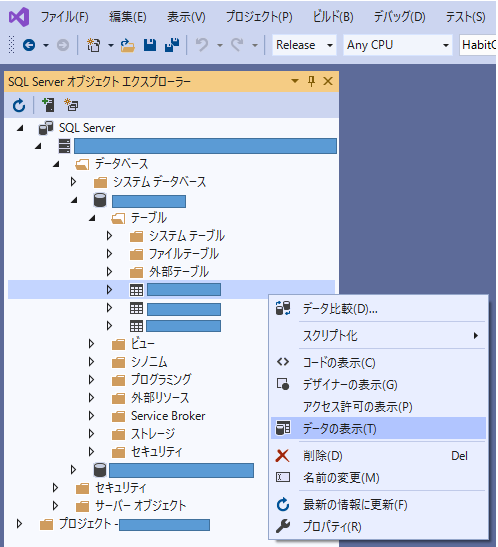The width and height of the screenshot is (498, 547).
Task: Open the new project dropdown arrow
Action: (x=111, y=45)
